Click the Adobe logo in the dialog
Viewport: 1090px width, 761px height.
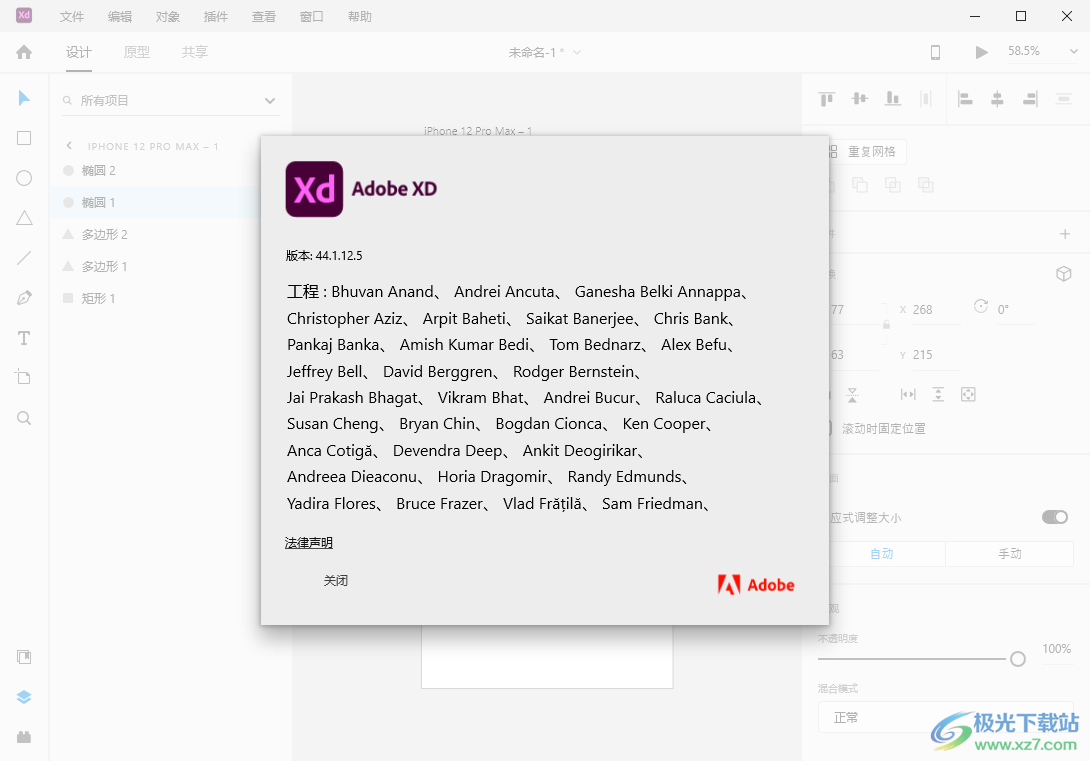coord(756,584)
